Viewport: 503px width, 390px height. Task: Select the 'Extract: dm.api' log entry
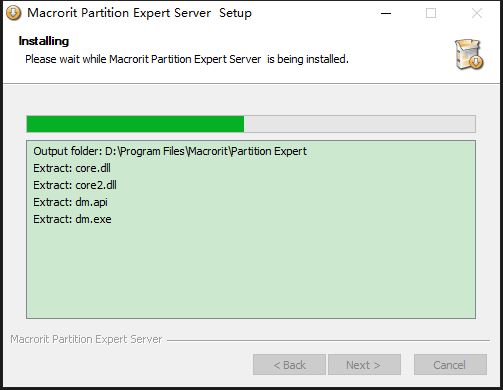coord(70,202)
